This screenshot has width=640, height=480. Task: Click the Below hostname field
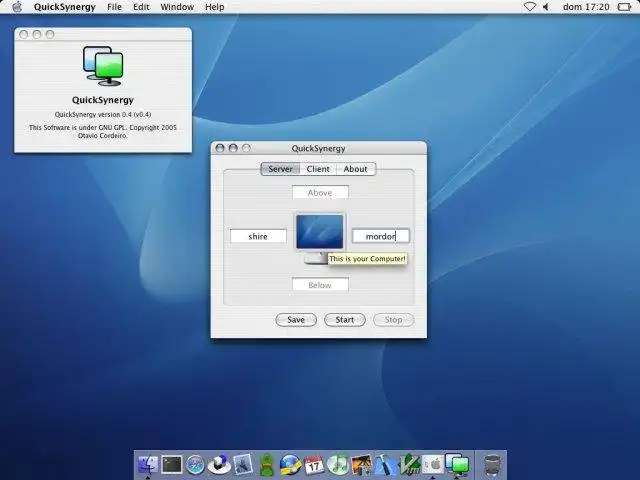click(x=320, y=285)
